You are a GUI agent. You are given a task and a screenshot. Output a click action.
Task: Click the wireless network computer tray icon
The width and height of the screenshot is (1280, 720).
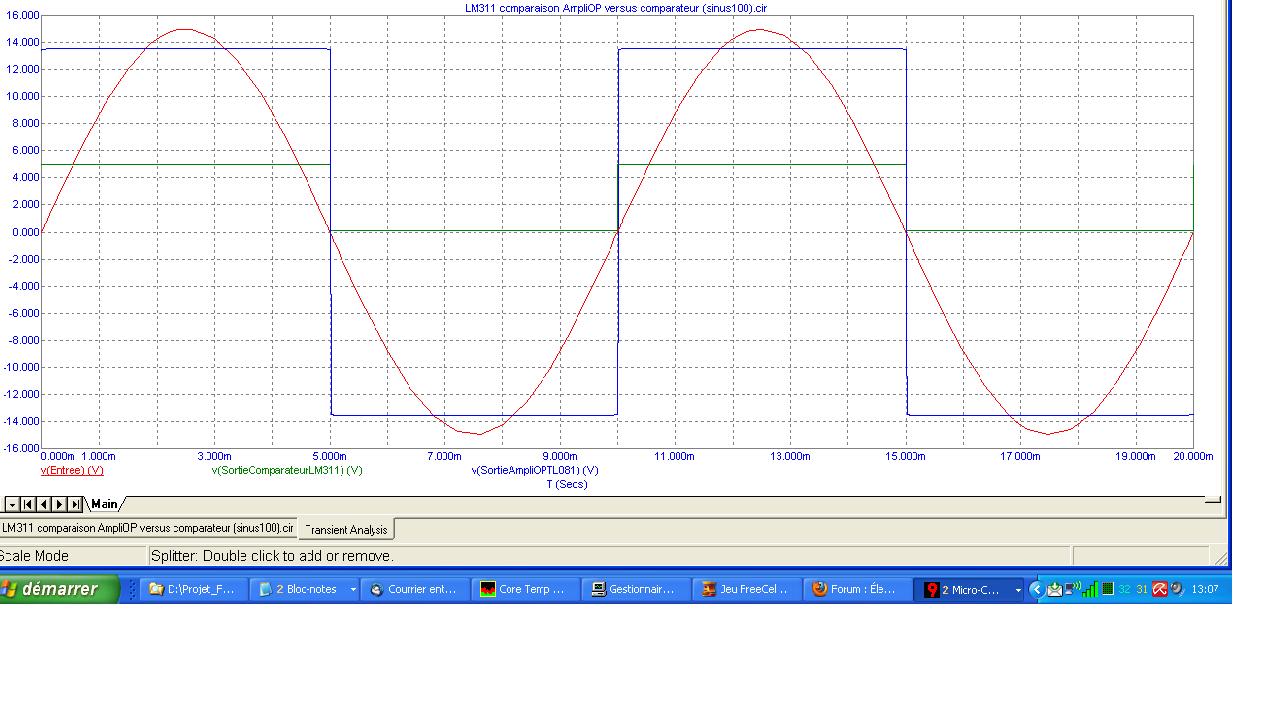(1072, 589)
